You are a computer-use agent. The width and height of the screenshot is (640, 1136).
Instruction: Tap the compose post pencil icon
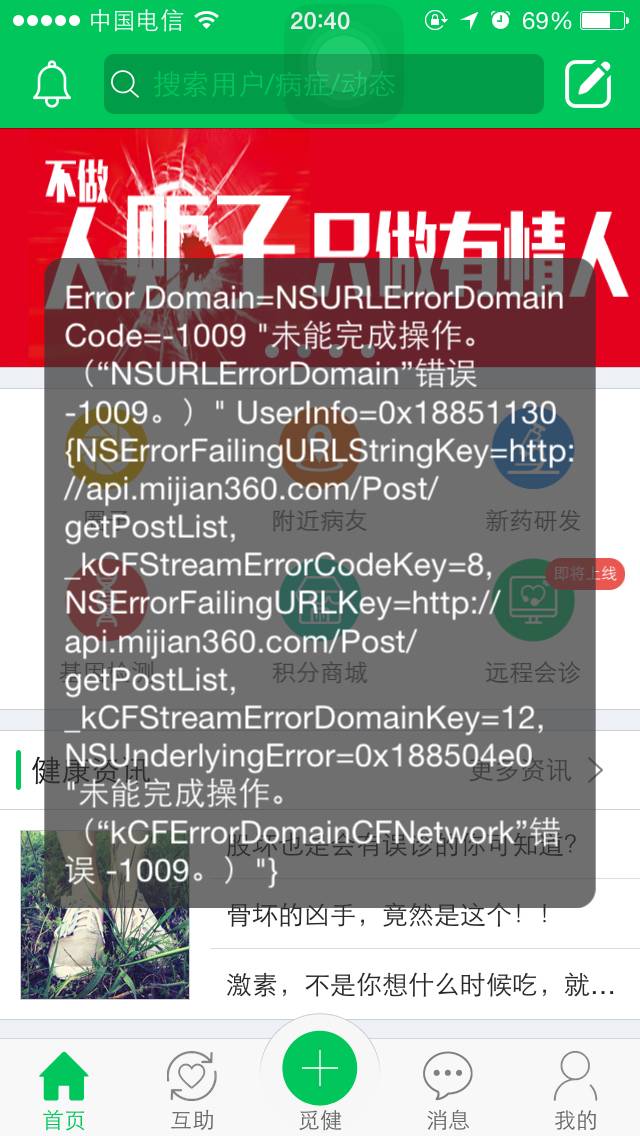pos(588,84)
